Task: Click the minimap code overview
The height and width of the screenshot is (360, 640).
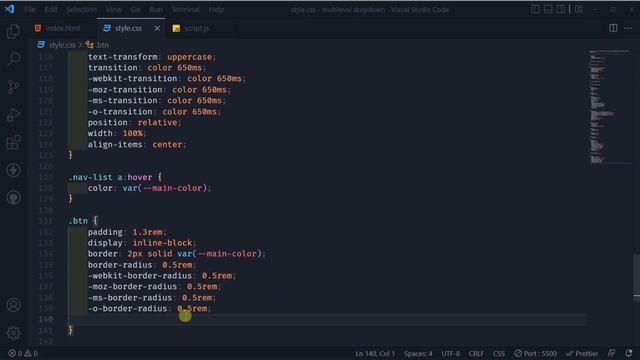Action: tap(609, 107)
